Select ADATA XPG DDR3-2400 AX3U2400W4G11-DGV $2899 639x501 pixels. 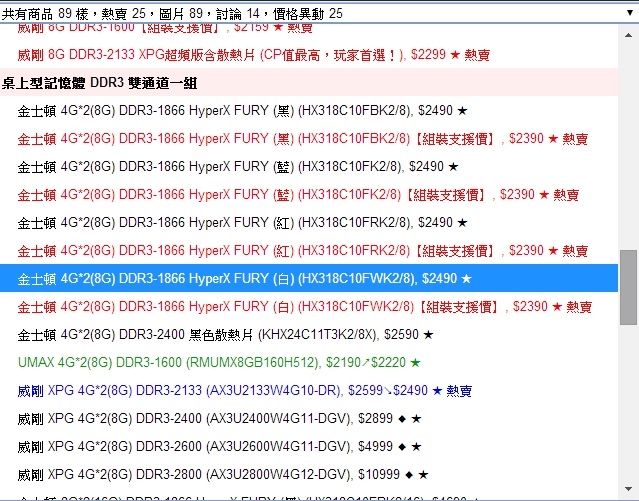309,419
